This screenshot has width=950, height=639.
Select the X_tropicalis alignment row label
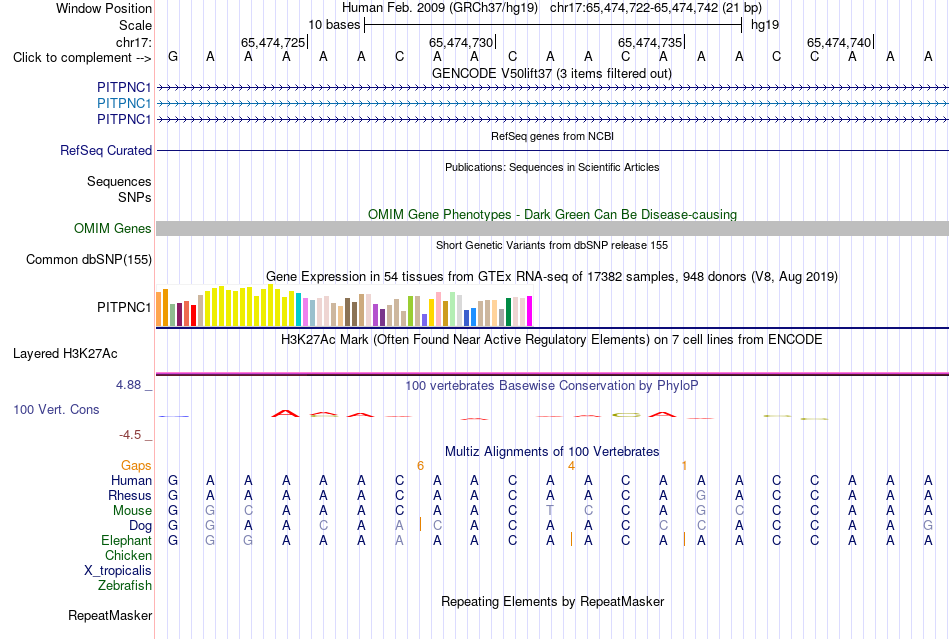pyautogui.click(x=118, y=571)
